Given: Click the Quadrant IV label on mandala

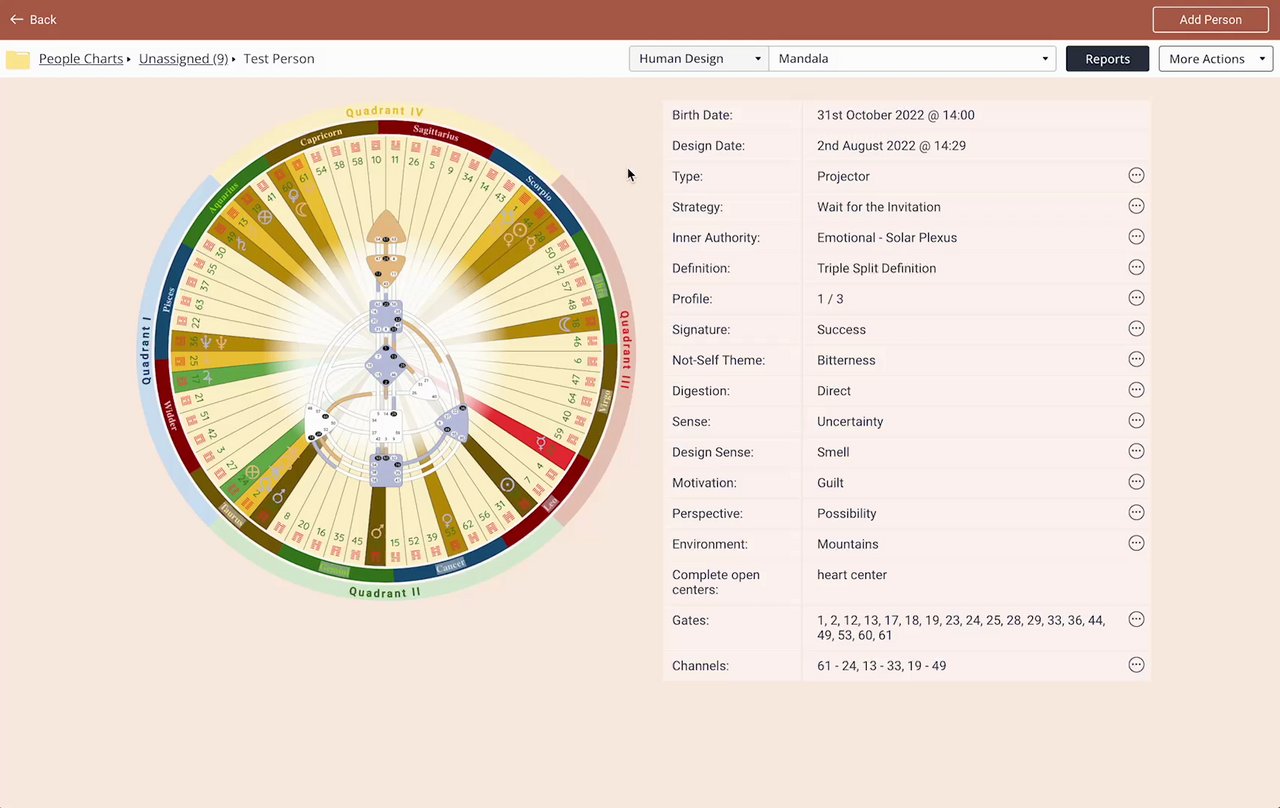Looking at the screenshot, I should (385, 112).
